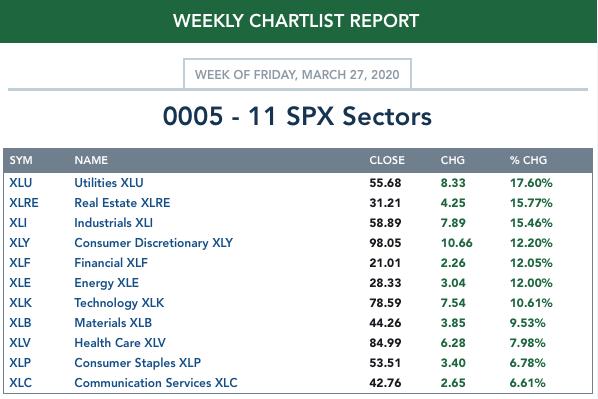Click the 0005 - 11 SPX Sectors title
Screen dimensions: 598x399
click(x=297, y=116)
